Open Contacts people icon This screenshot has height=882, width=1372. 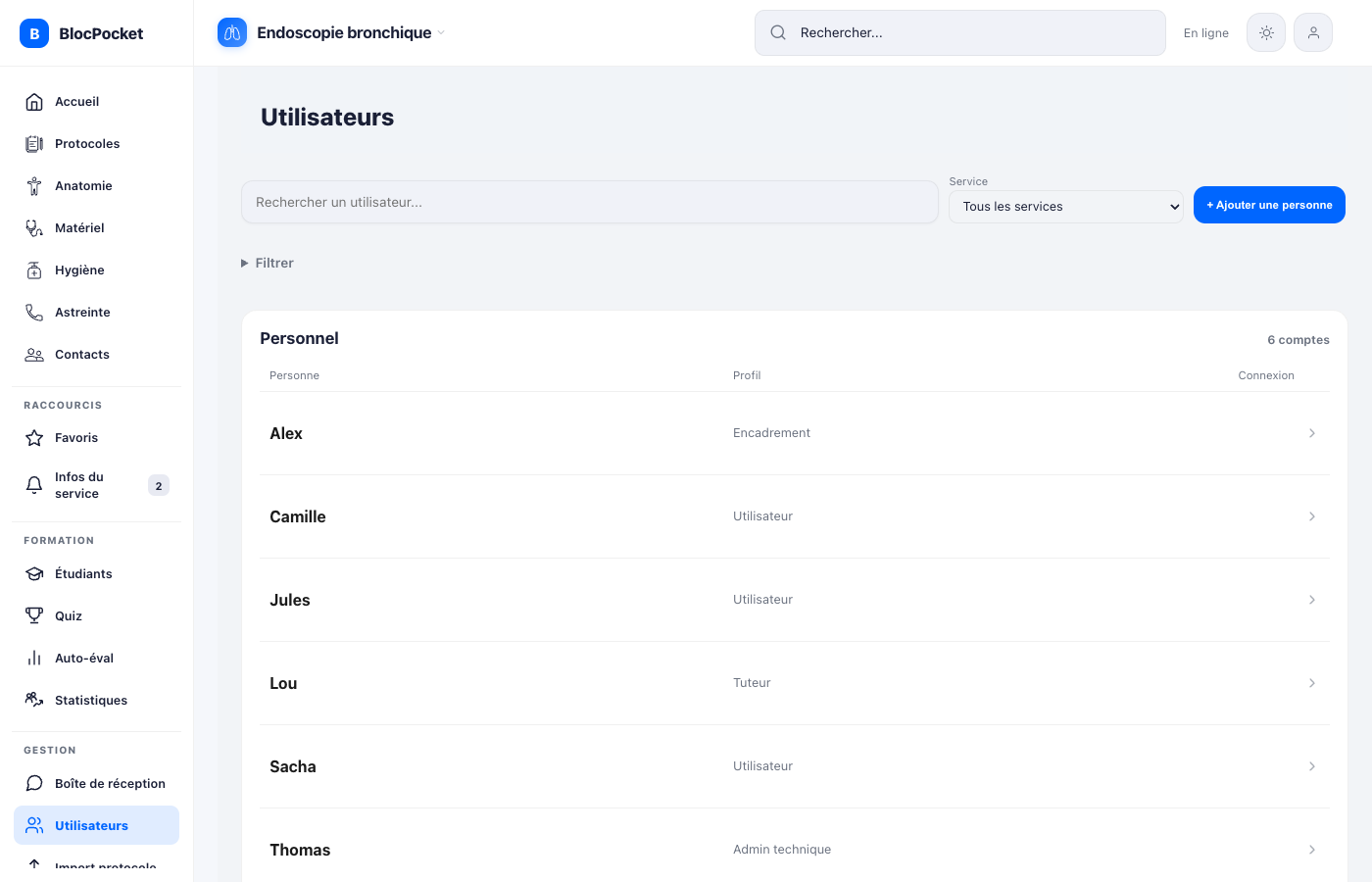click(x=34, y=355)
